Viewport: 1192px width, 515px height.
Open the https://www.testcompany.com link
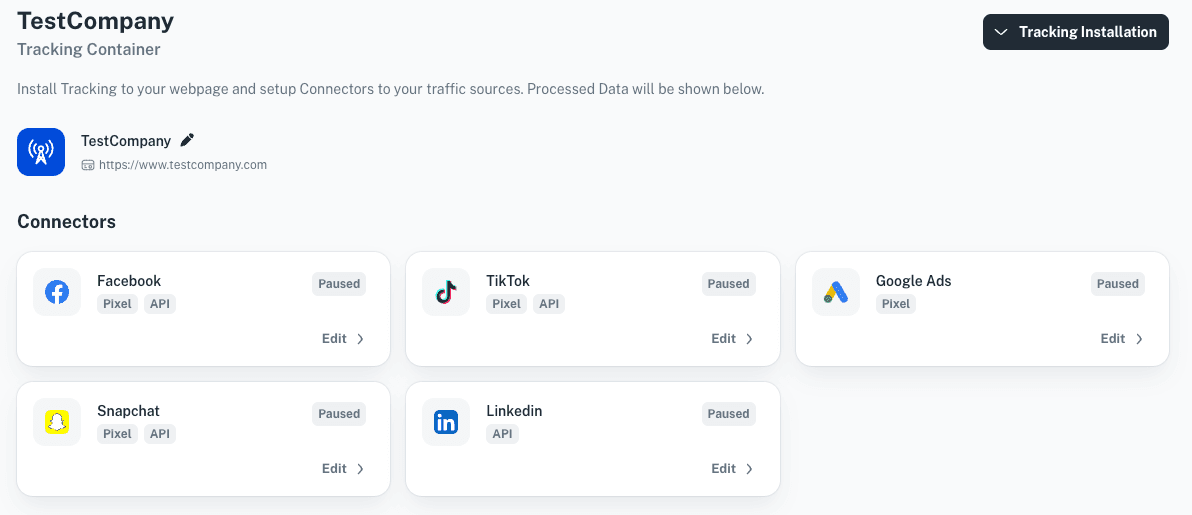(182, 164)
